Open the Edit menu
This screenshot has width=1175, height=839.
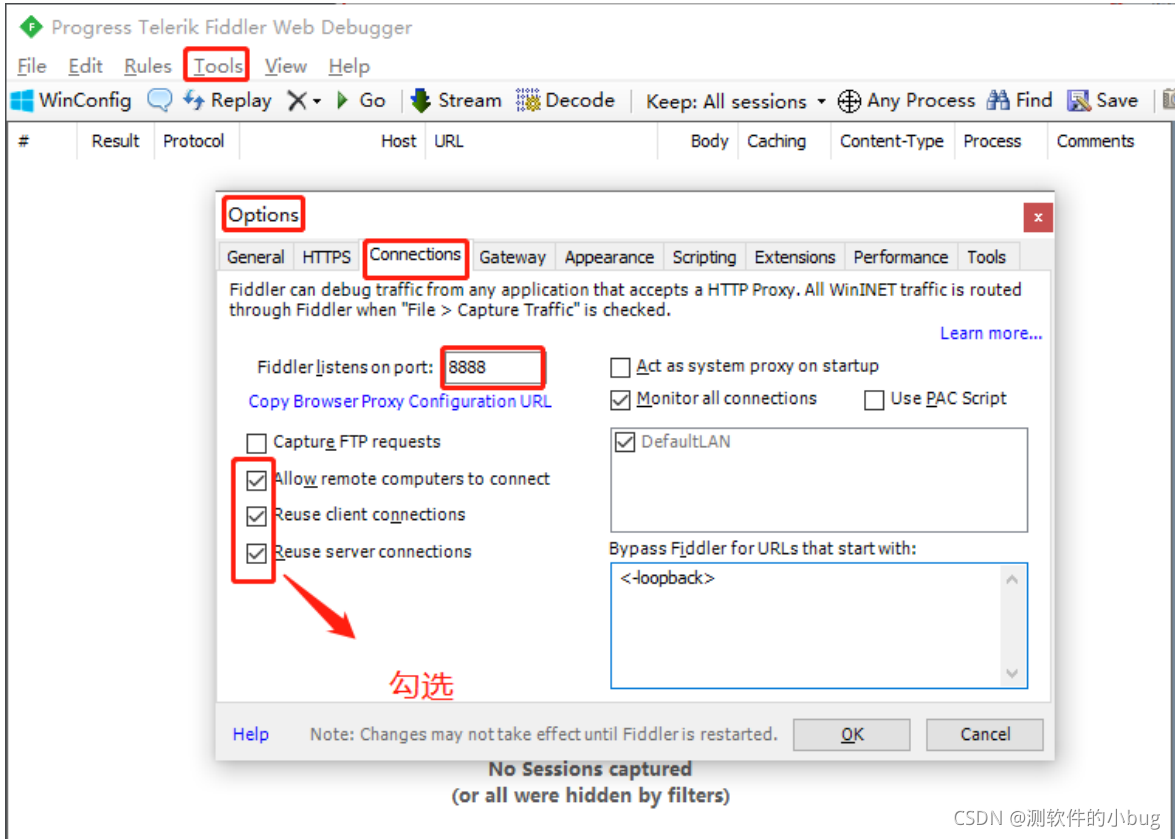[x=85, y=67]
